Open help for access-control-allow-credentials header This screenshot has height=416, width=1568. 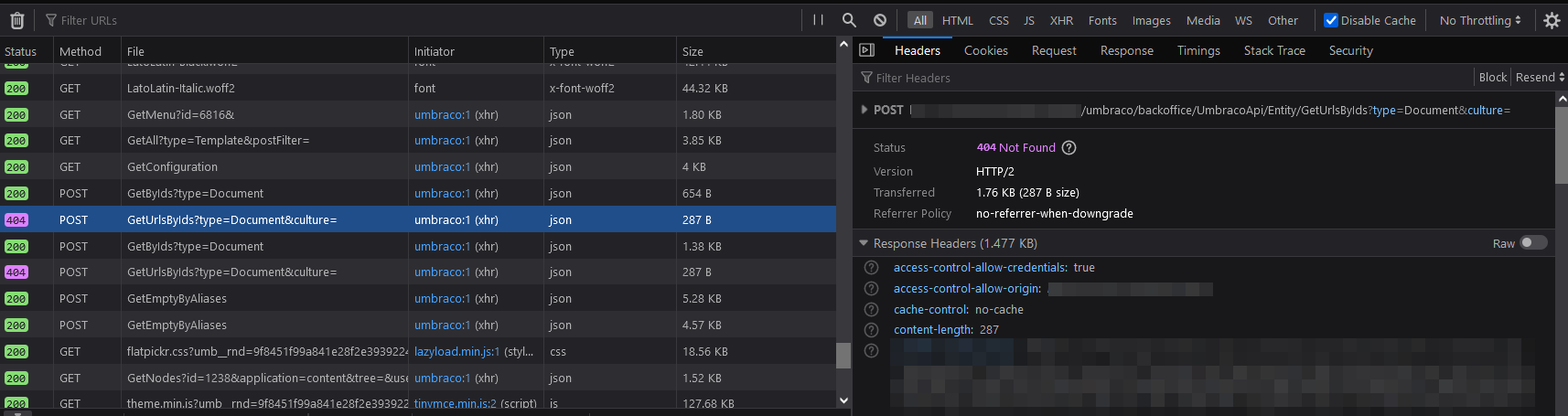[872, 268]
